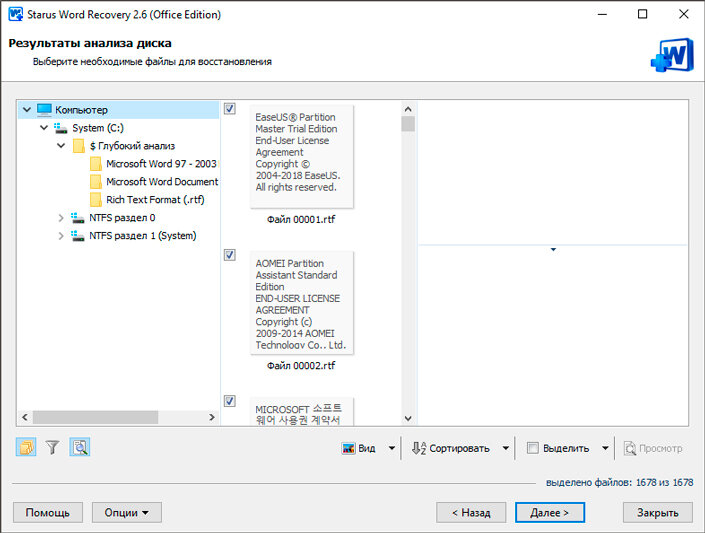
Task: Open the Сортировать dropdown arrow
Action: click(506, 448)
